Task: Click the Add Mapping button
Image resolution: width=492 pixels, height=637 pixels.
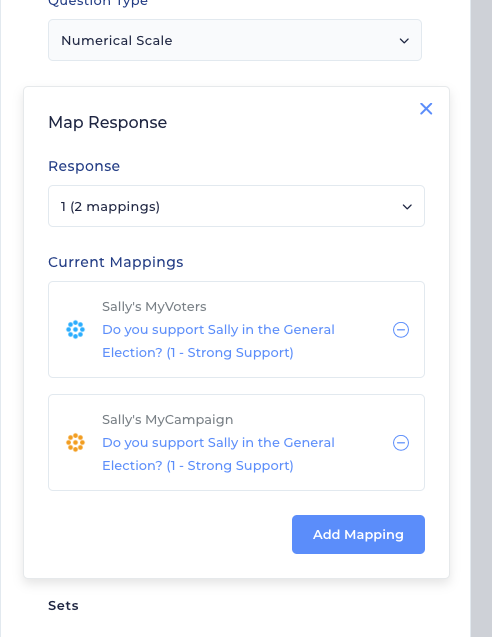Action: (358, 534)
